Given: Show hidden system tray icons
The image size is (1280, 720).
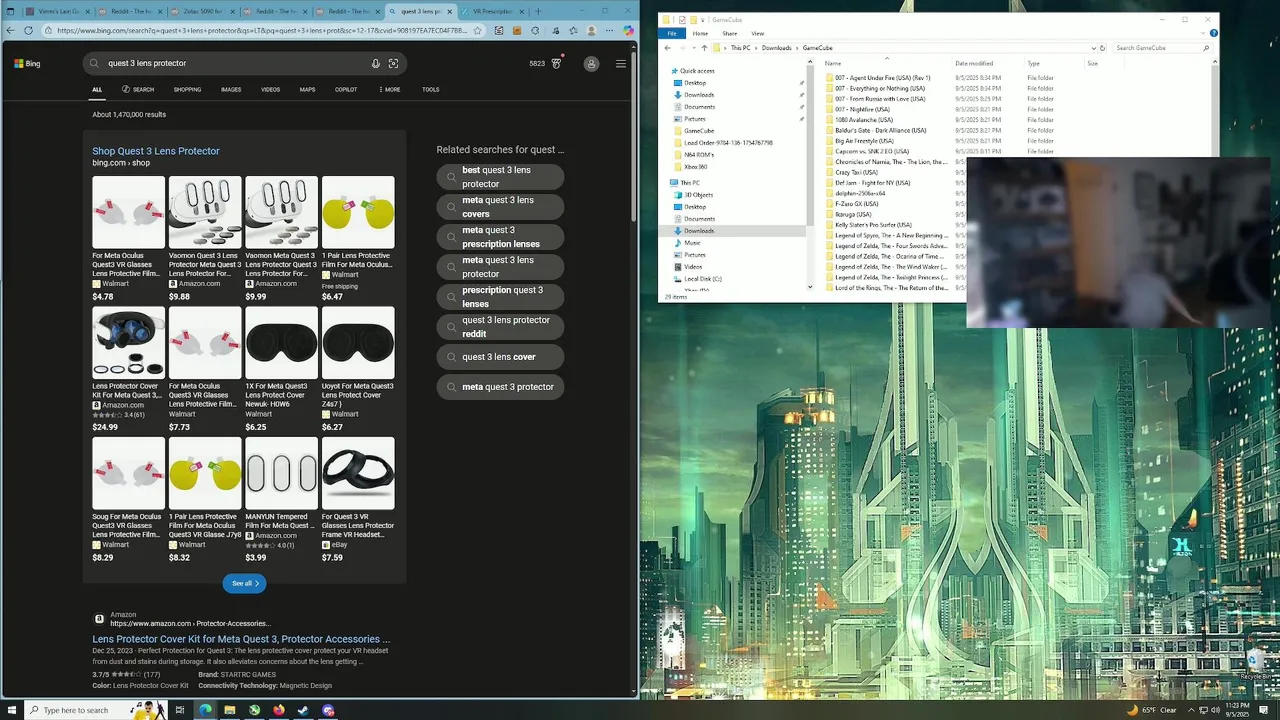Looking at the screenshot, I should pos(1191,710).
